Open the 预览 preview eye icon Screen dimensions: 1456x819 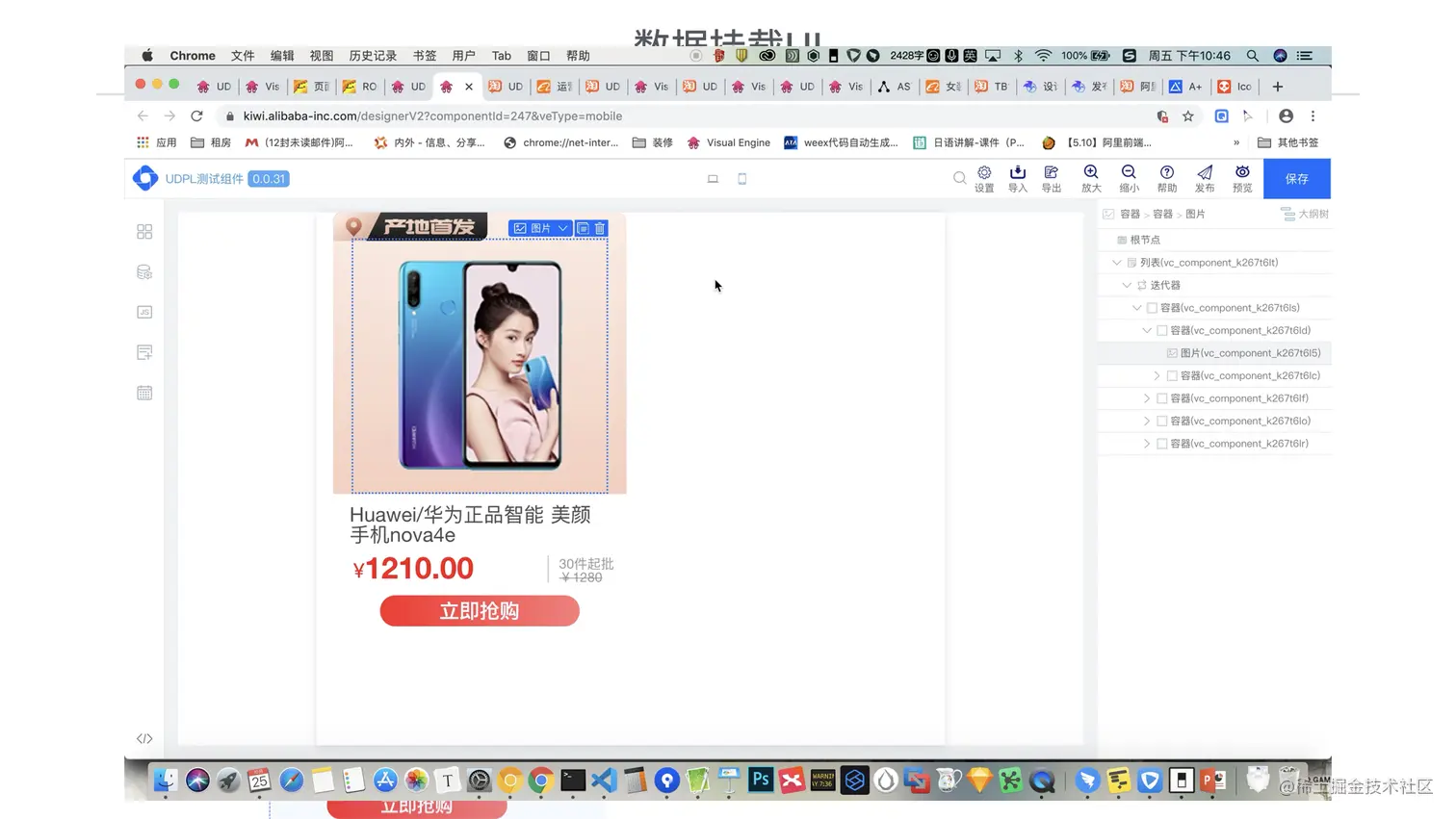pos(1243,172)
